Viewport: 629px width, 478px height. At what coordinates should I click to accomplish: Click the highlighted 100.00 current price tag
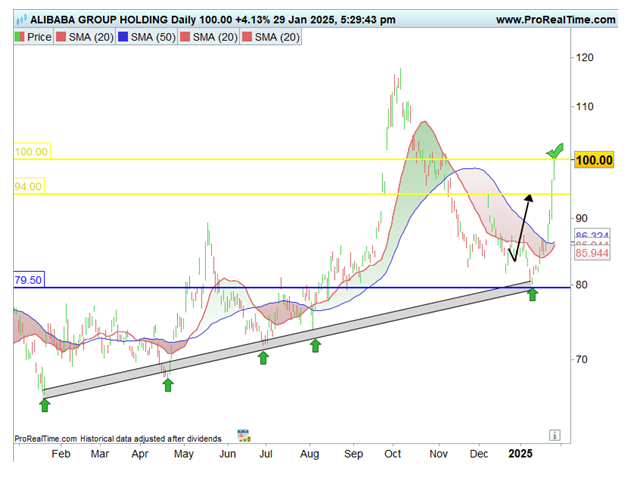pyautogui.click(x=594, y=160)
